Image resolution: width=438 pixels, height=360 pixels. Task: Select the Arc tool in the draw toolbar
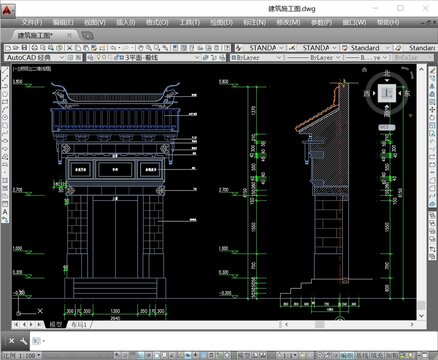(x=5, y=109)
